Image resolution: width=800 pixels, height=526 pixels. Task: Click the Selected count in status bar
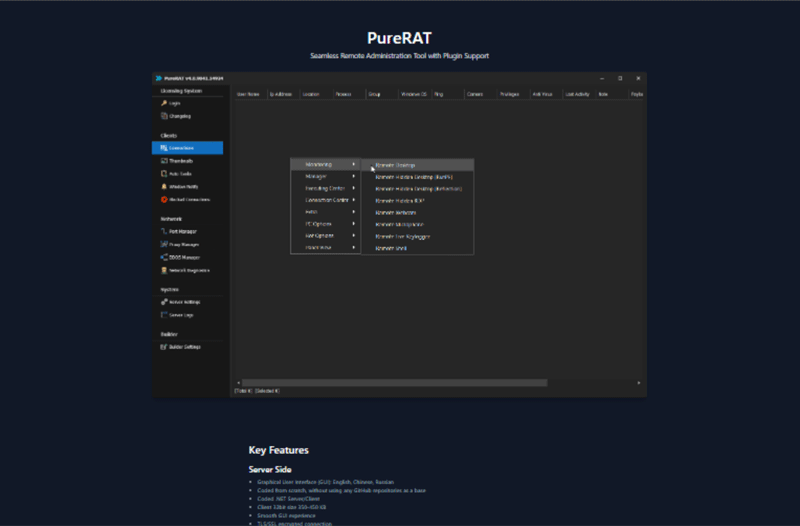point(267,391)
